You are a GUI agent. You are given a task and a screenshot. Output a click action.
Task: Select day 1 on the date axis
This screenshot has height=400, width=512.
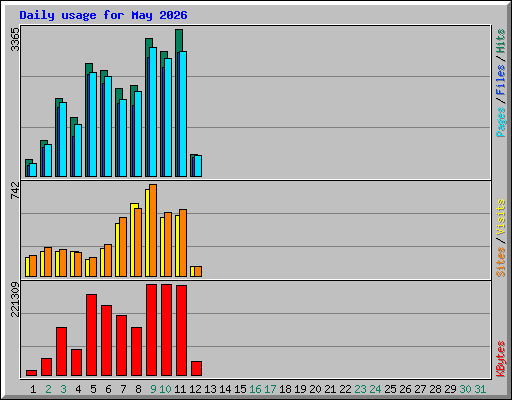[x=33, y=389]
